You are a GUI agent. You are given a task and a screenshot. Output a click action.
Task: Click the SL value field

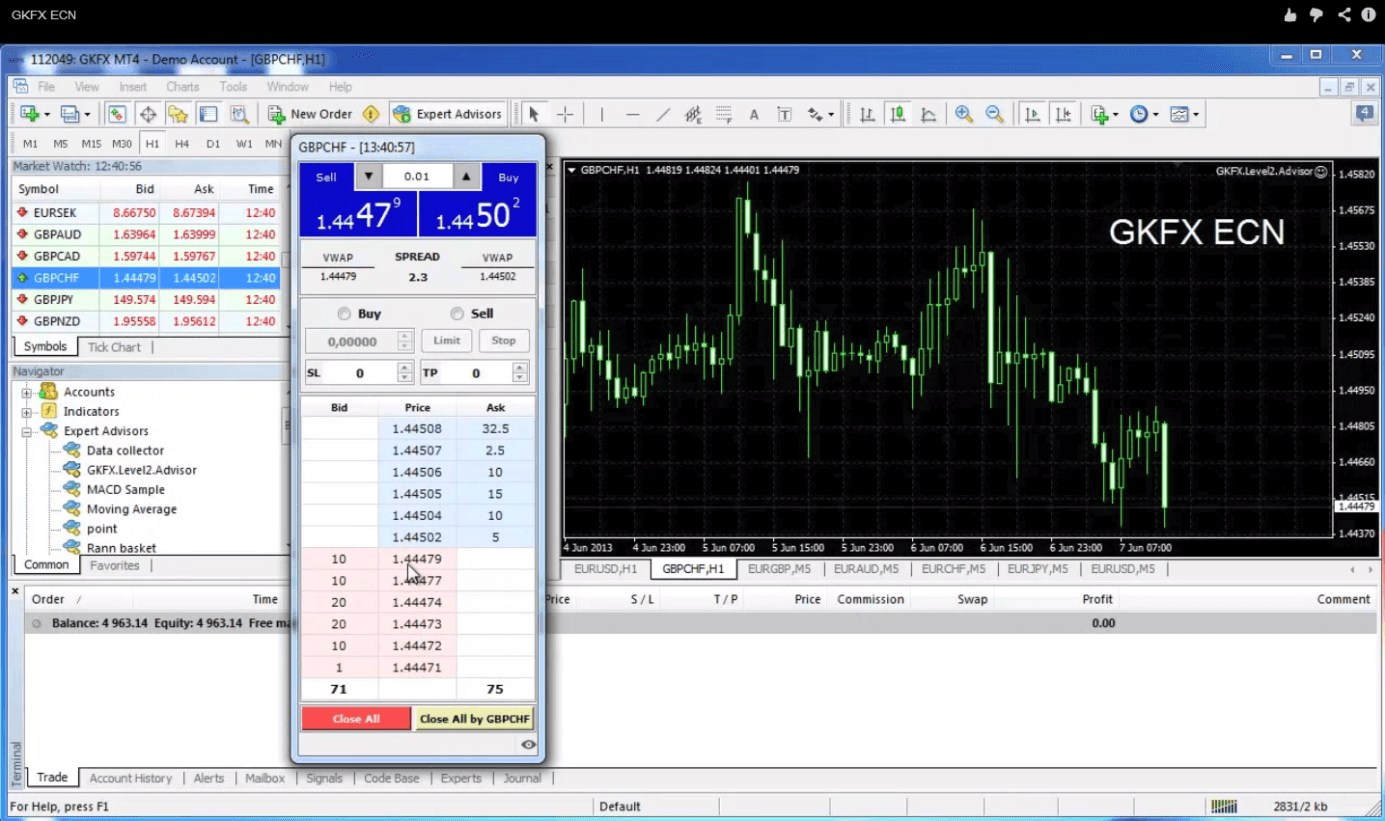click(359, 373)
